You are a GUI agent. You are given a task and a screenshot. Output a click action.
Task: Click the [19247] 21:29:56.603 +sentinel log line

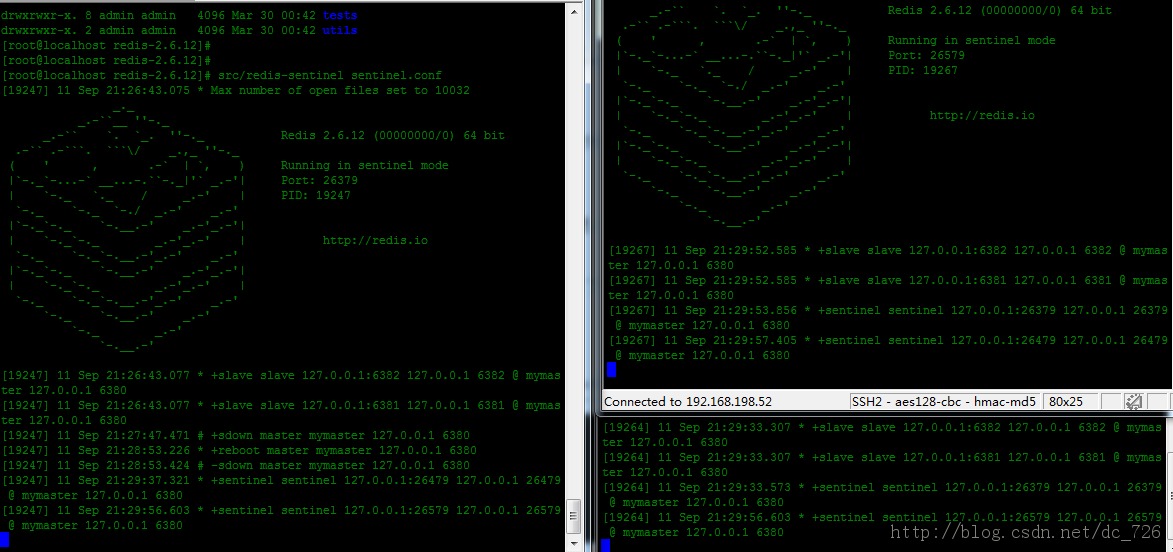281,518
